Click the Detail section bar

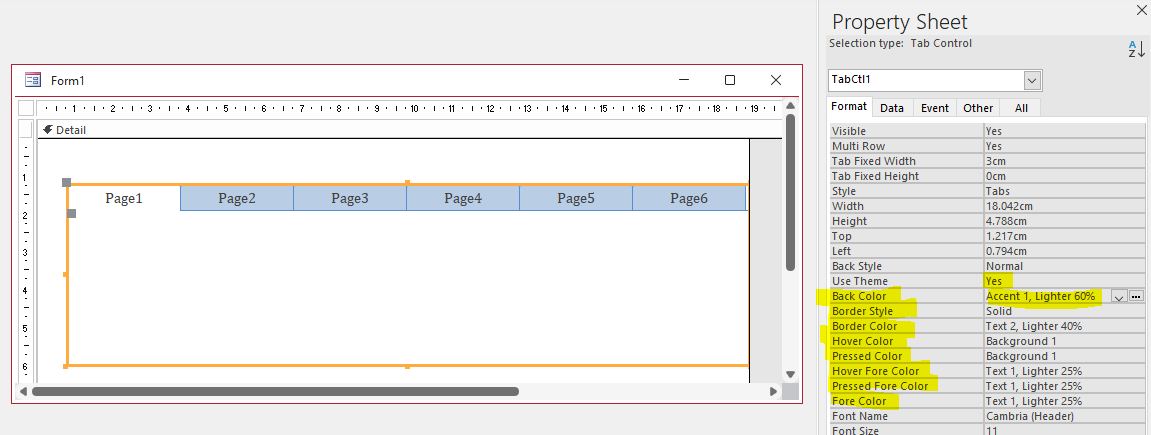[x=410, y=130]
